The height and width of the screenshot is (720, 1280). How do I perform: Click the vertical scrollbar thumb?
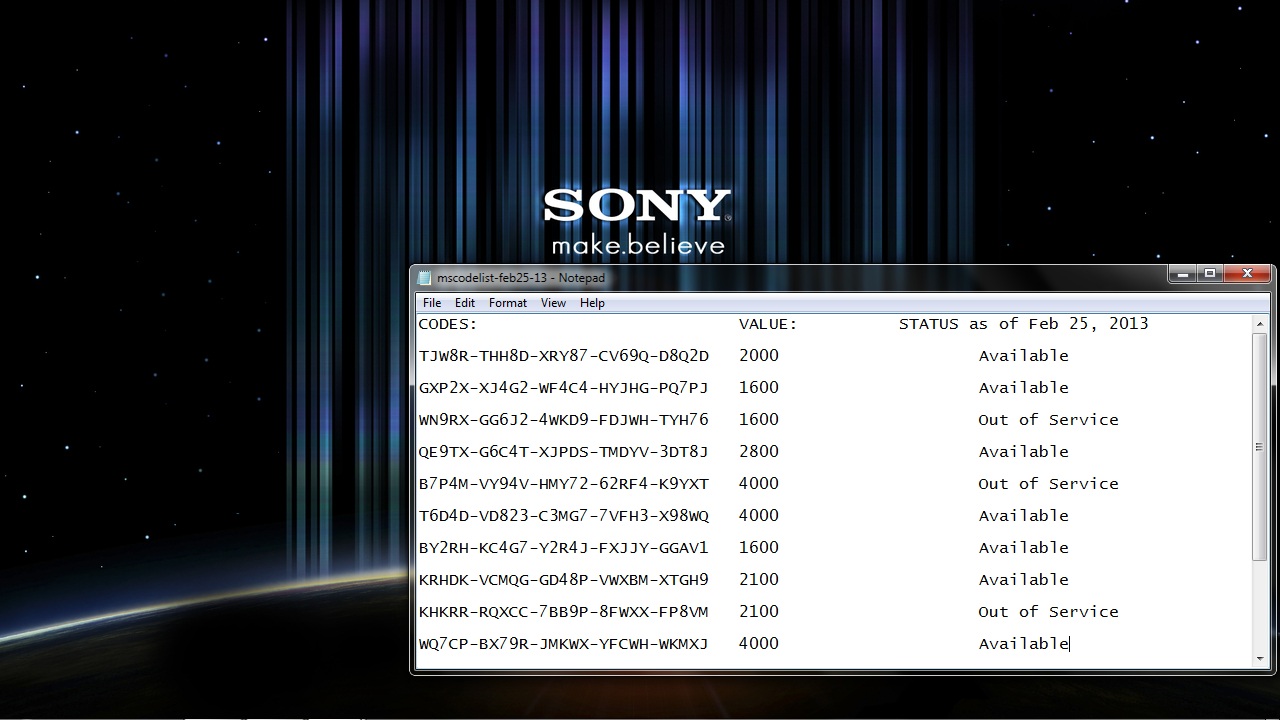tap(1260, 446)
